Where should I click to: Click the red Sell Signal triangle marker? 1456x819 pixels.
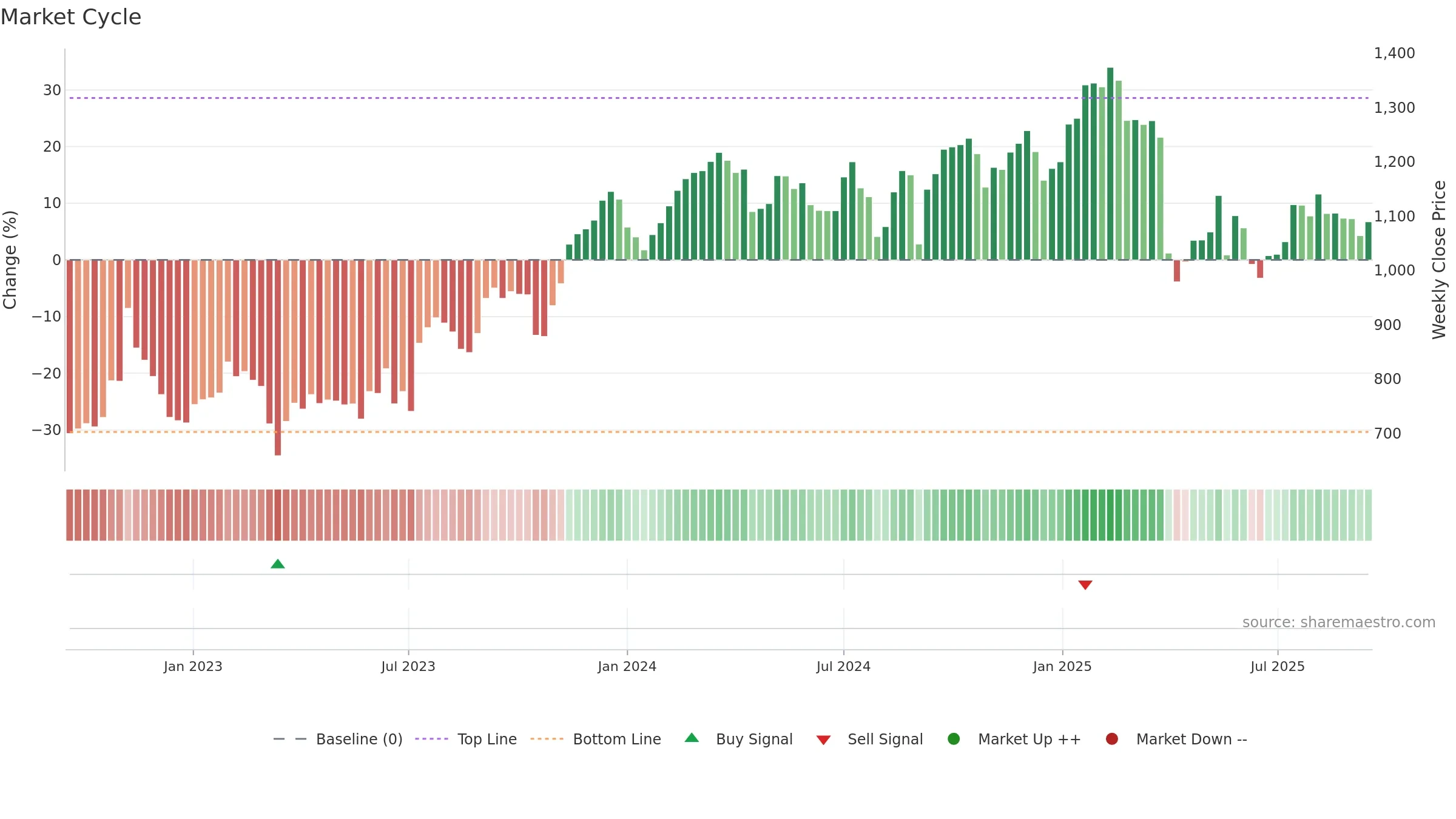(1085, 585)
